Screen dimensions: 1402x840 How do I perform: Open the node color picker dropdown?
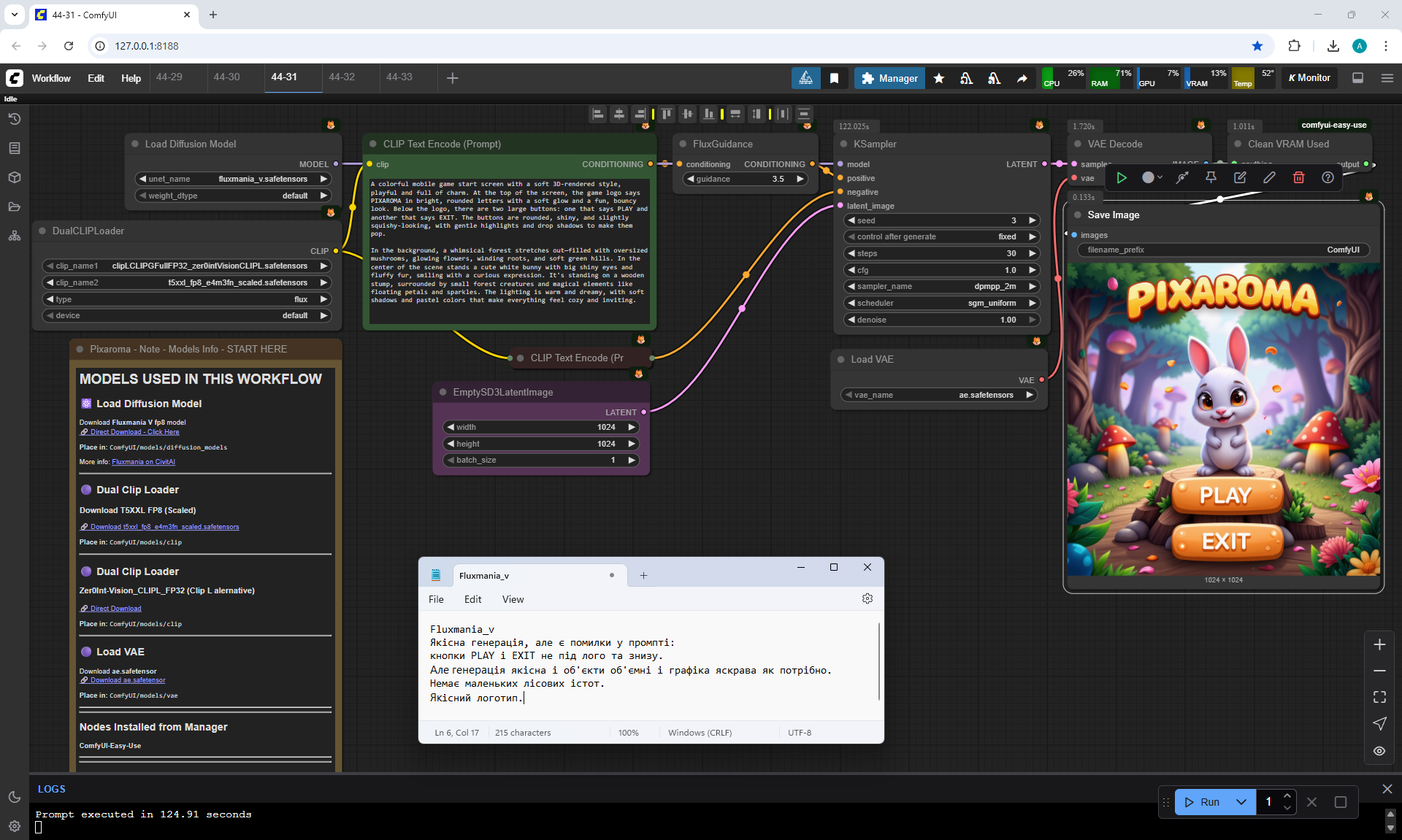(x=1152, y=177)
